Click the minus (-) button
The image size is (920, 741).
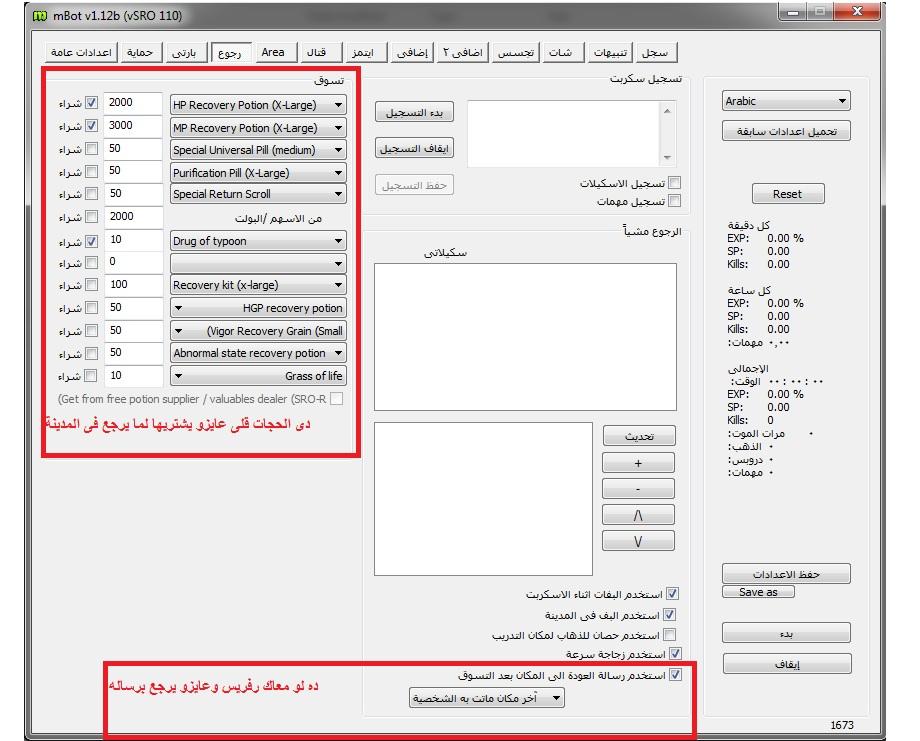pyautogui.click(x=638, y=489)
